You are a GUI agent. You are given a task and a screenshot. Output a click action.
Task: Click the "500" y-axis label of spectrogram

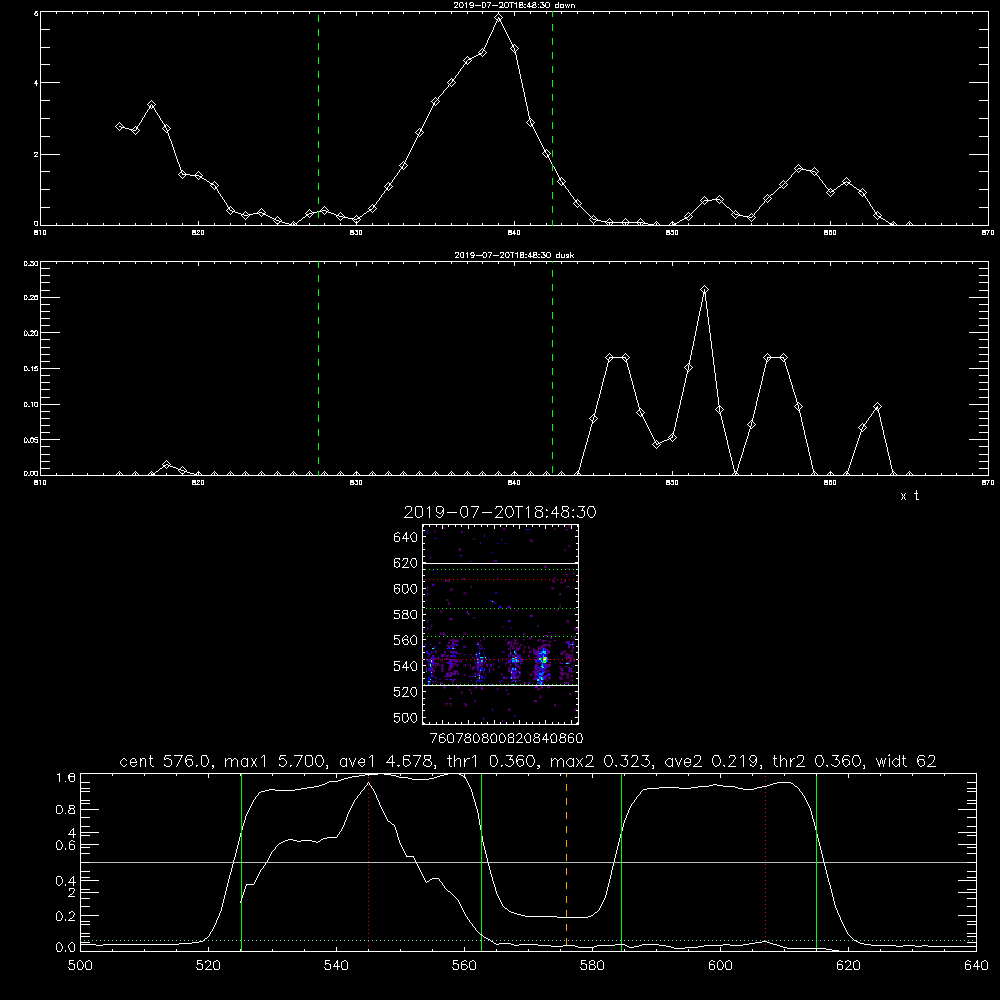point(406,717)
